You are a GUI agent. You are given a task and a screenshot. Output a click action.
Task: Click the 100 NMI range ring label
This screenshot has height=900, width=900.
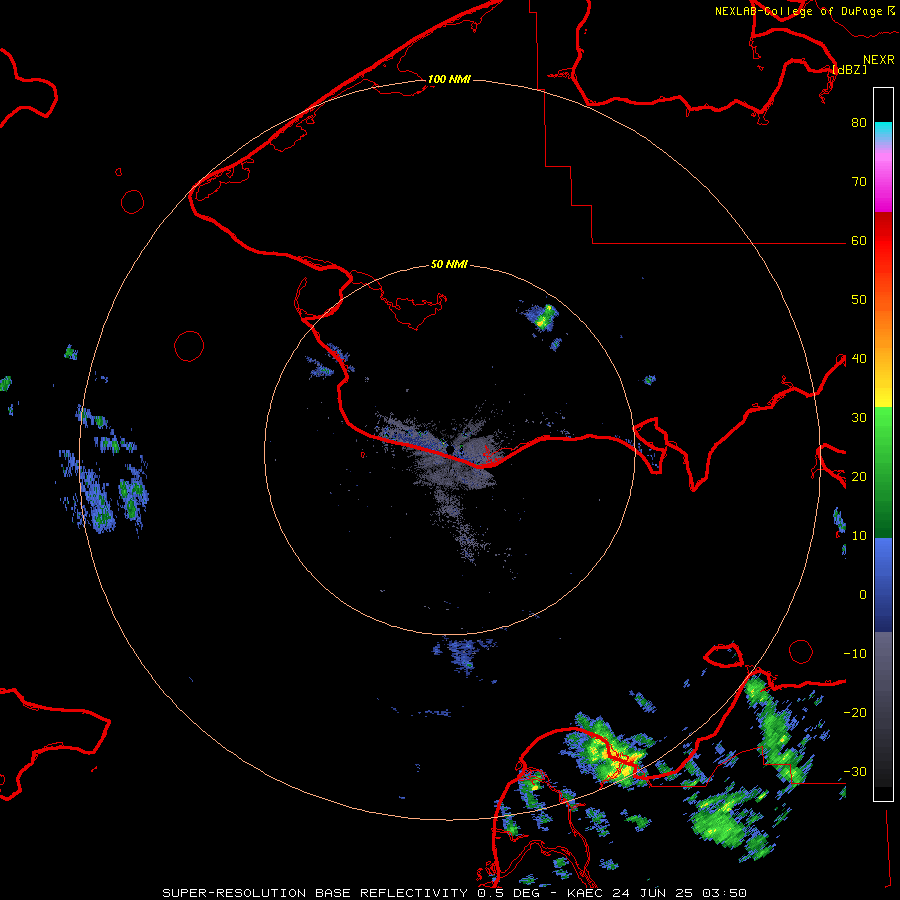point(449,79)
